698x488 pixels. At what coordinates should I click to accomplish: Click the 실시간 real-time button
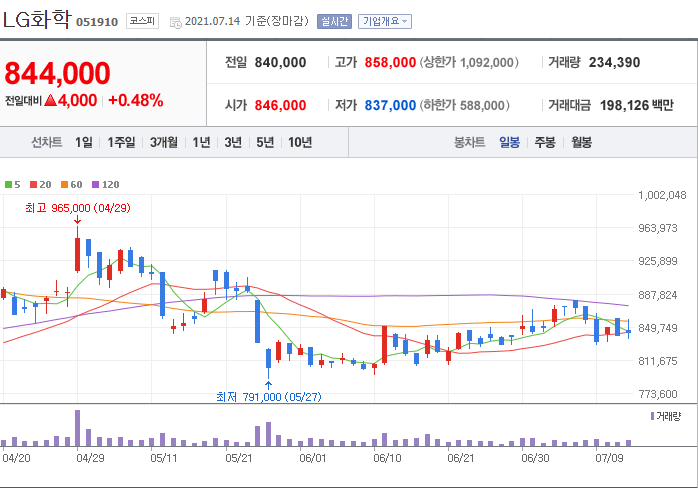click(334, 21)
